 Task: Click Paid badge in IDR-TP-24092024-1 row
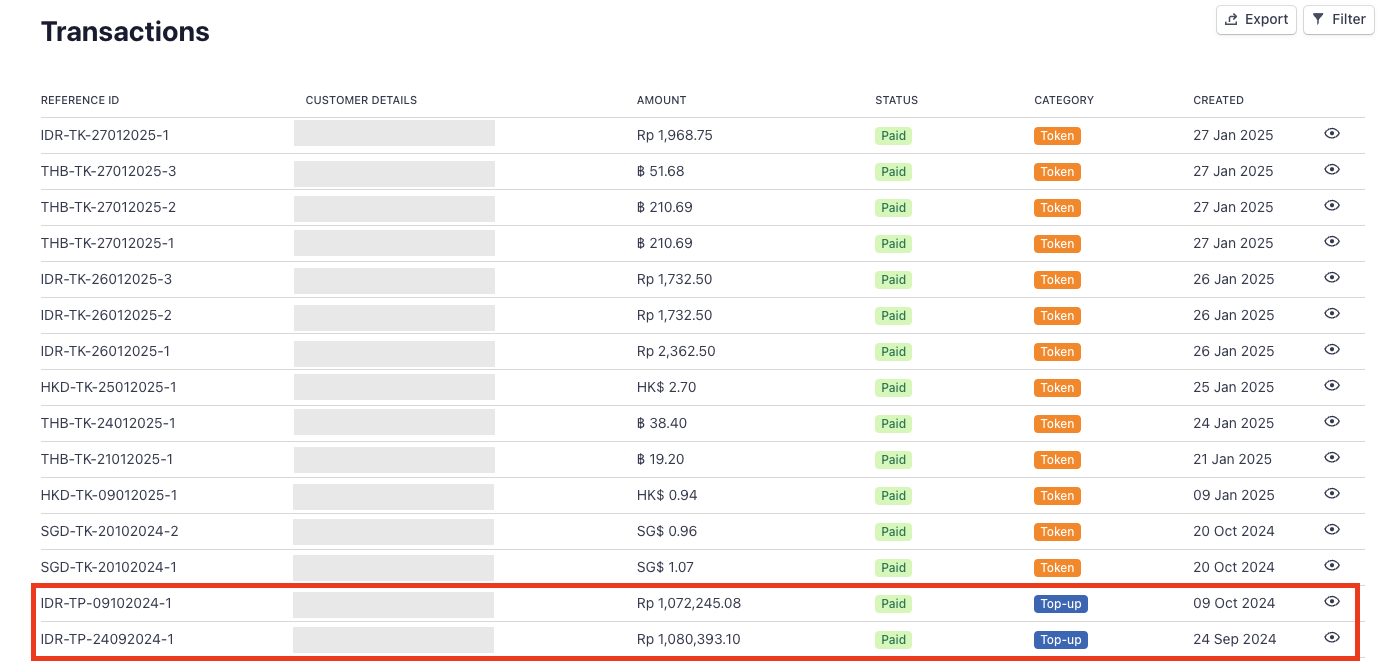894,640
